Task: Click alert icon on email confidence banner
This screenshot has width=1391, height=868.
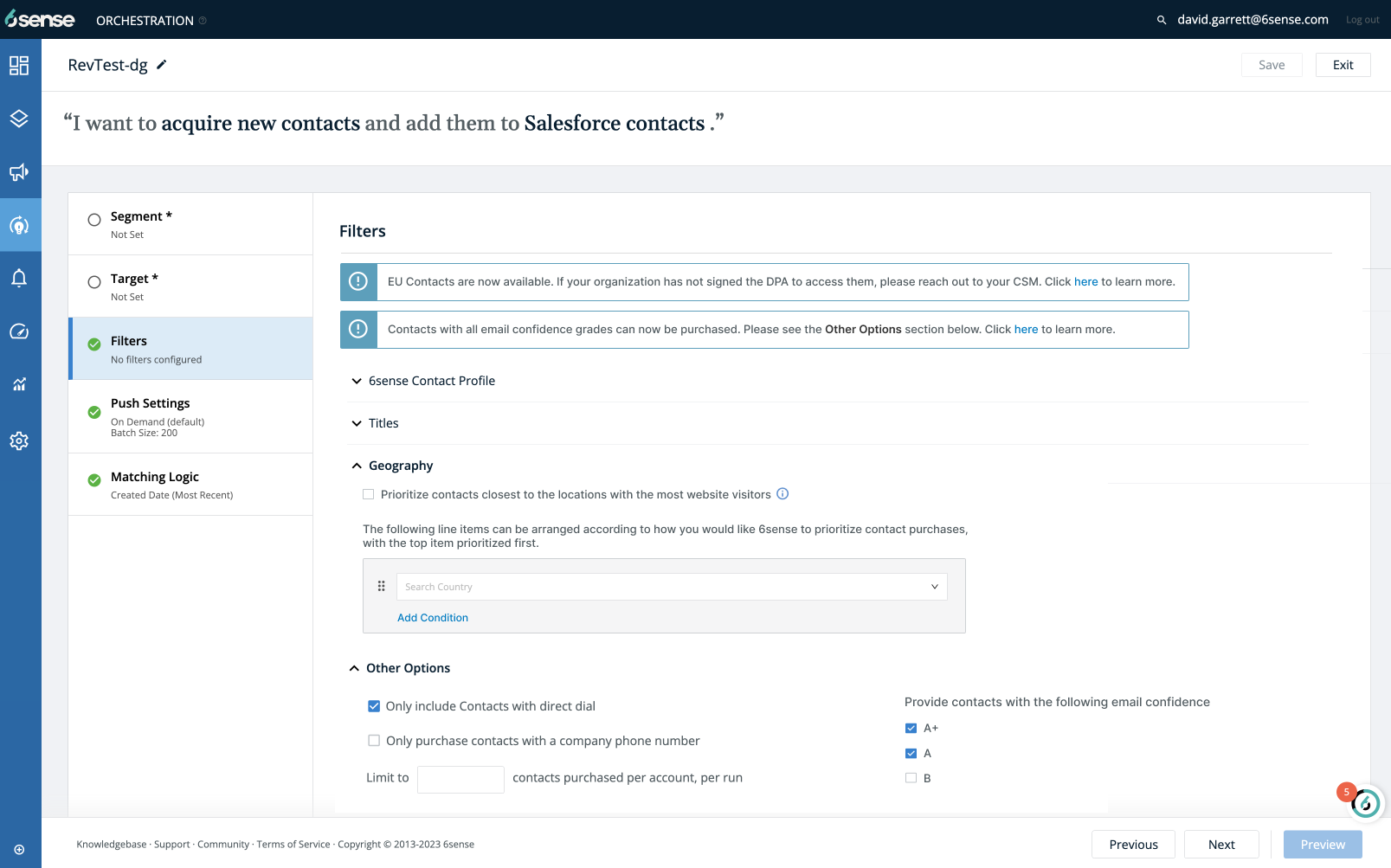Action: [358, 330]
